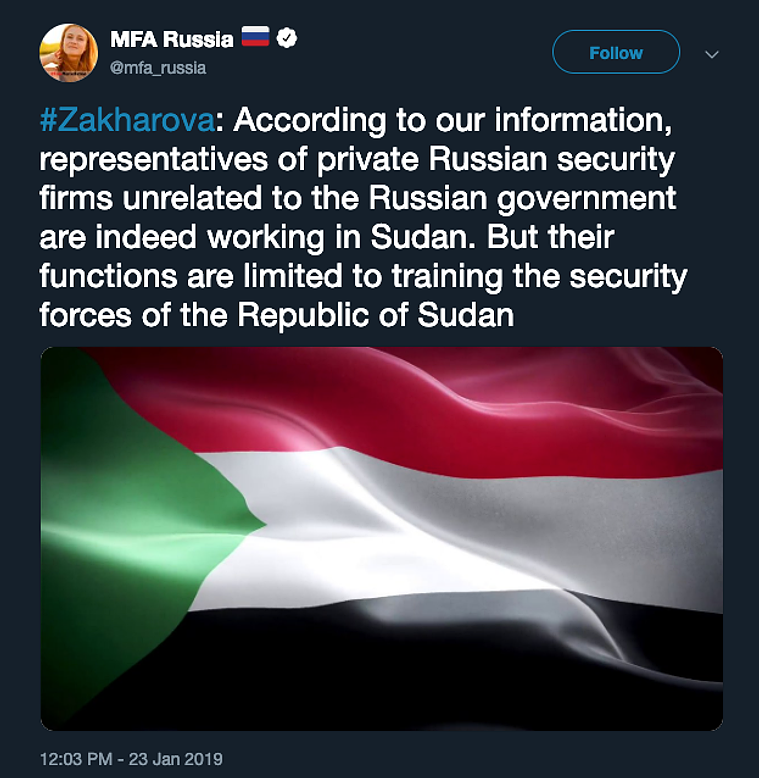Open the MFA Russia display name
759x778 pixels.
[x=172, y=39]
